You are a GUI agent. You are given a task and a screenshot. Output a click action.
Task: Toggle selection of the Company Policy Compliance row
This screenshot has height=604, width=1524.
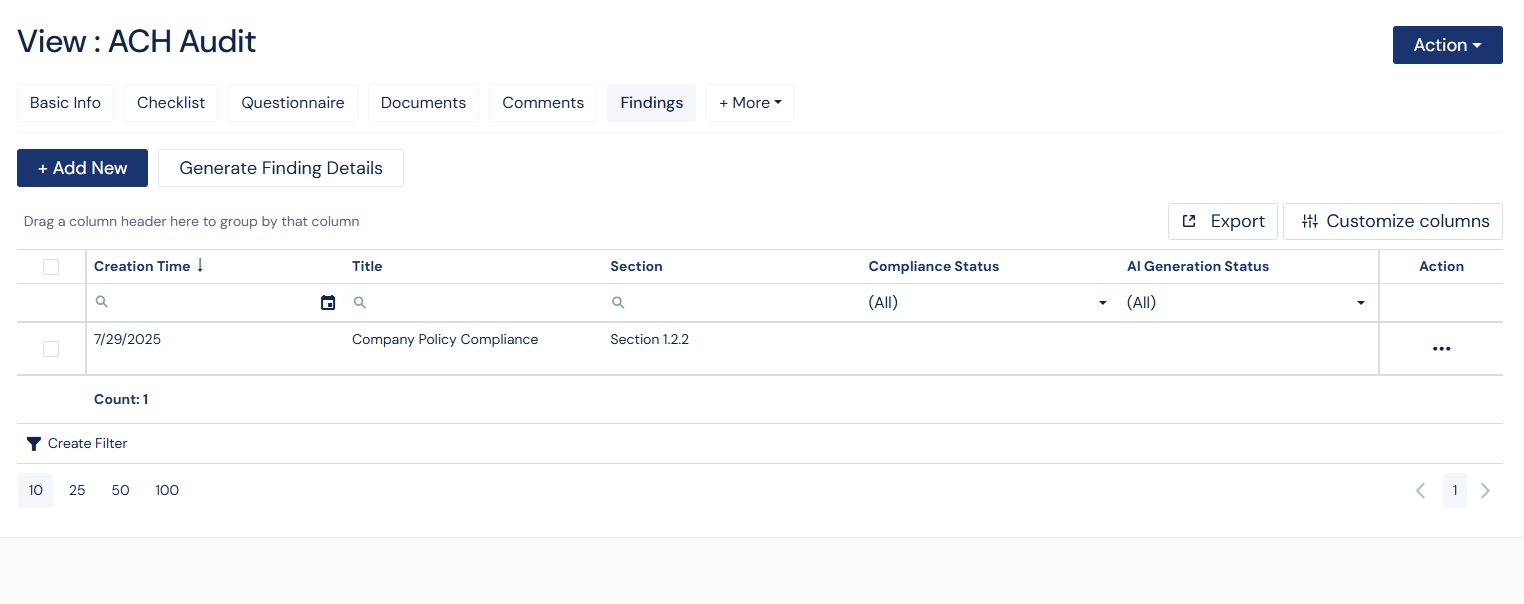(x=50, y=348)
